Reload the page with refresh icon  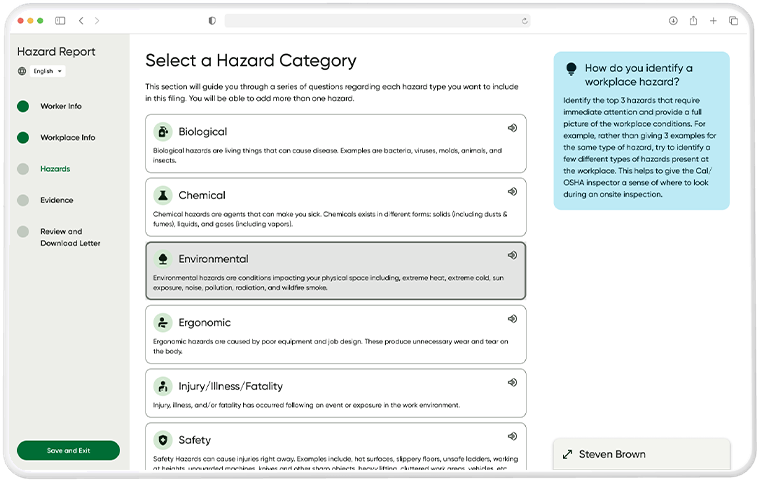[524, 21]
